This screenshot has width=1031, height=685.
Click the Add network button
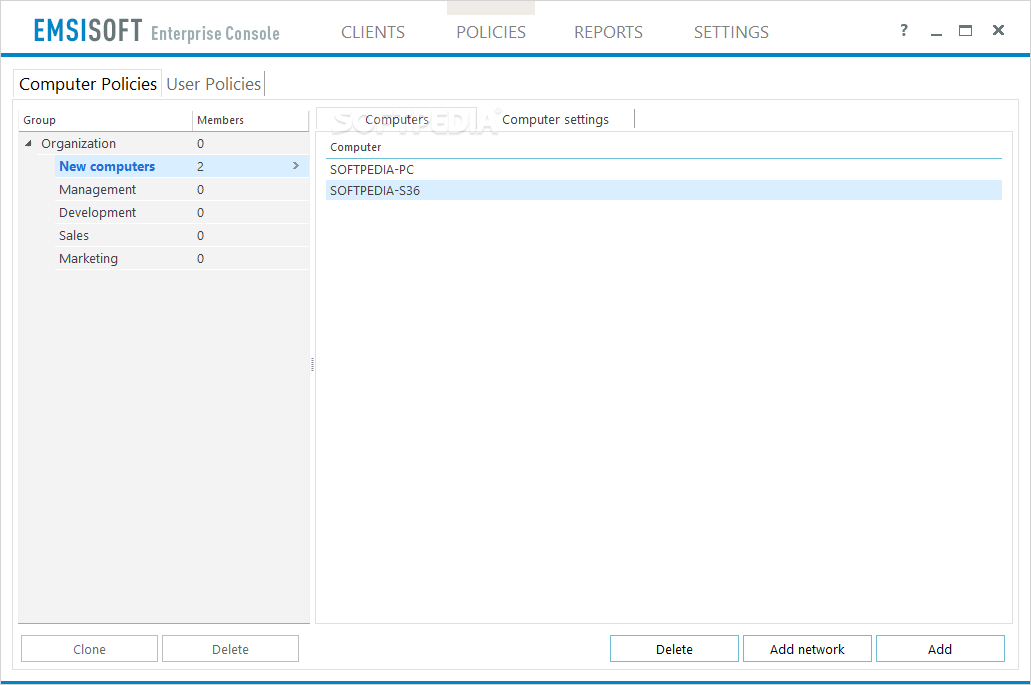pos(807,649)
